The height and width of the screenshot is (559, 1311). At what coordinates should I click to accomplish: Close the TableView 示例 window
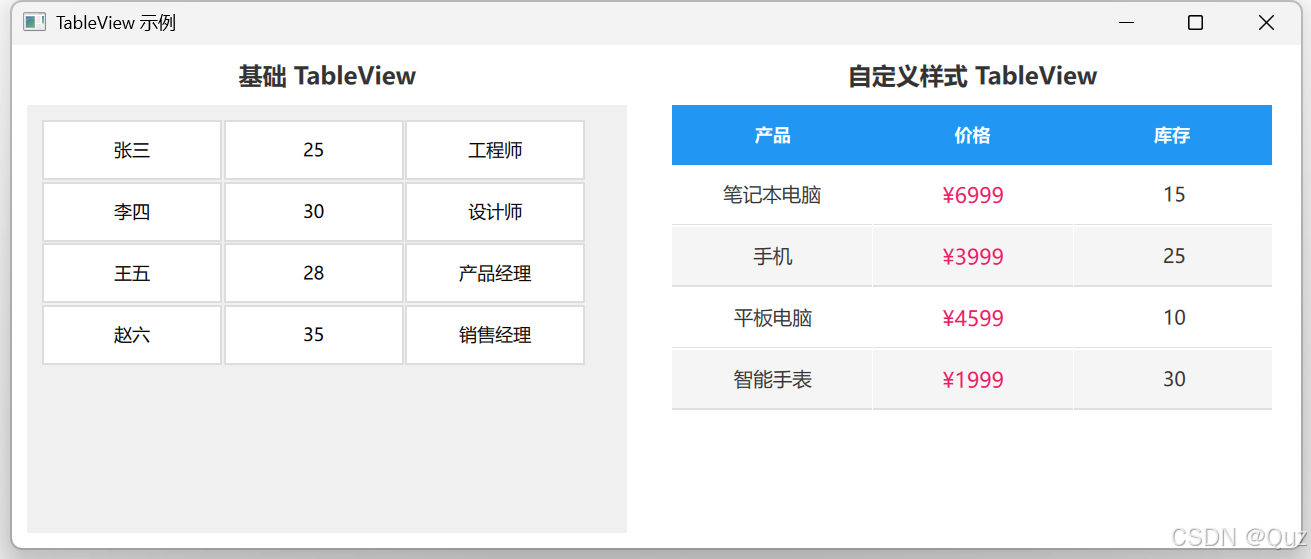point(1266,22)
